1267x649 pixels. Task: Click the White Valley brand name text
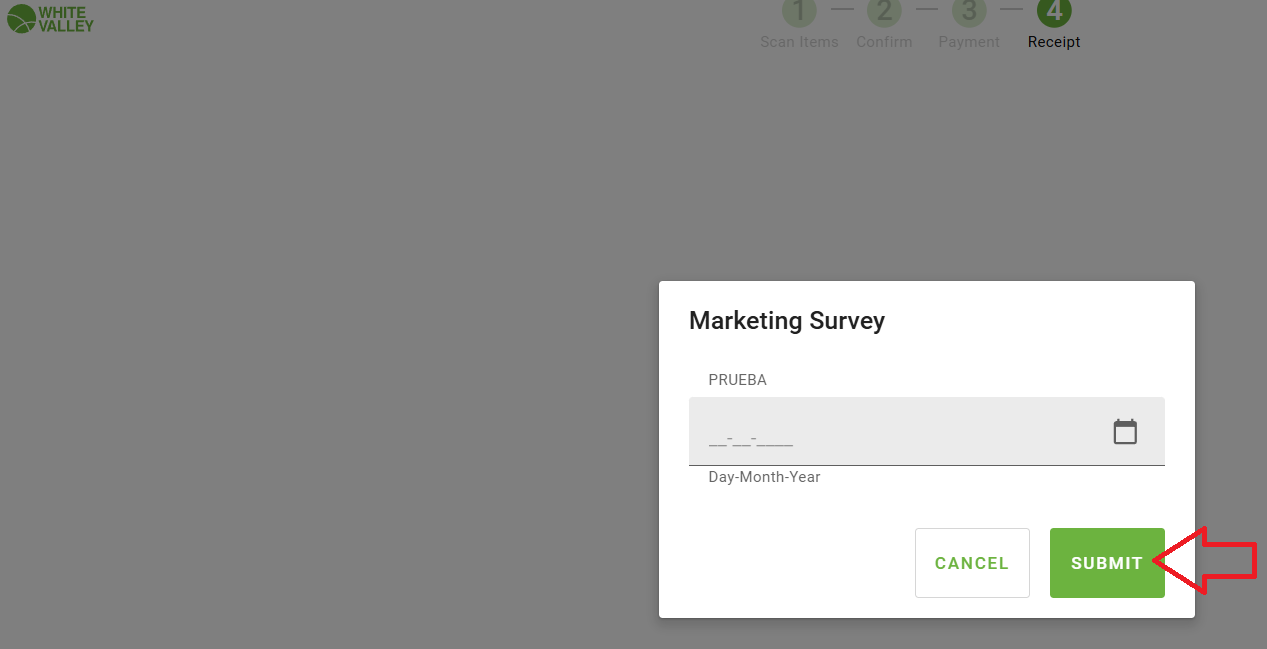[x=66, y=18]
